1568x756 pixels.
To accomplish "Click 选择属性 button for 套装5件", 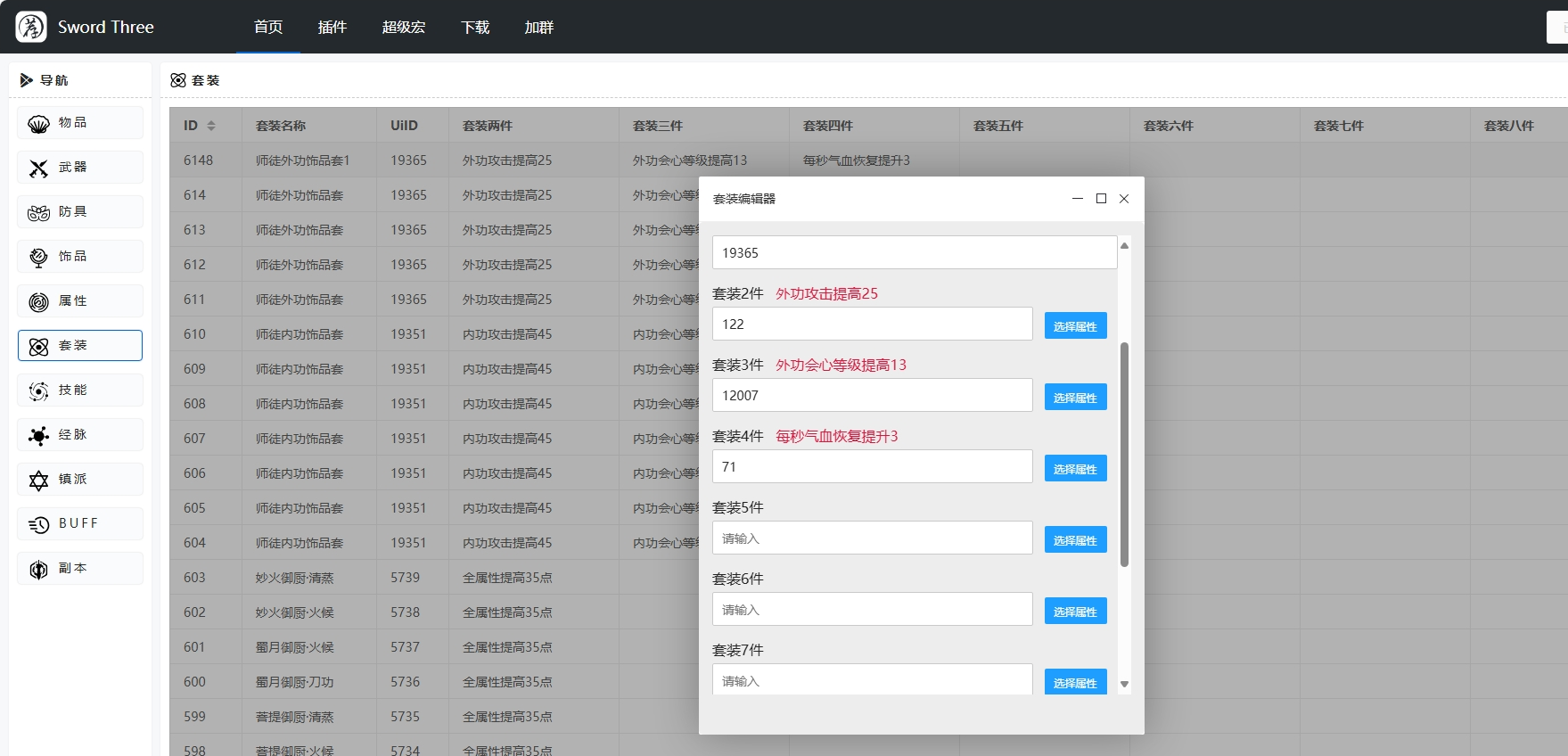I will [1076, 539].
